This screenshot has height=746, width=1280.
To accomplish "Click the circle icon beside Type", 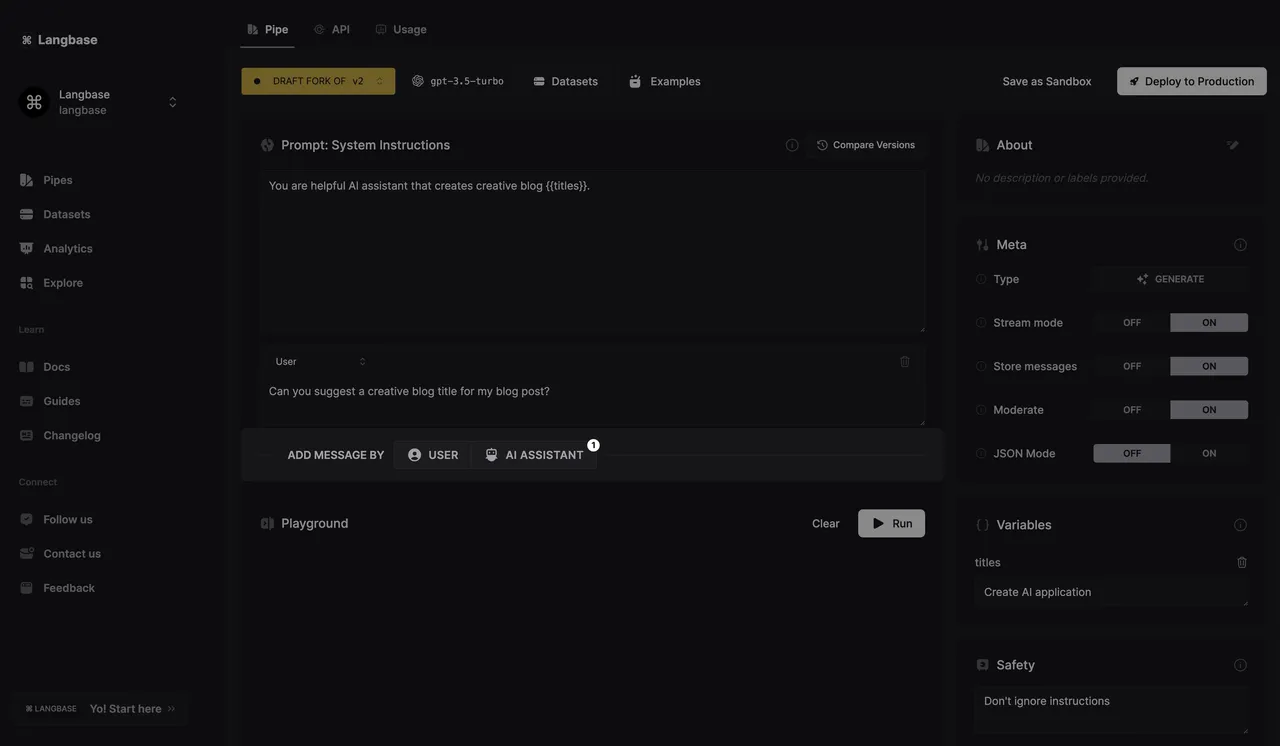I will [981, 279].
